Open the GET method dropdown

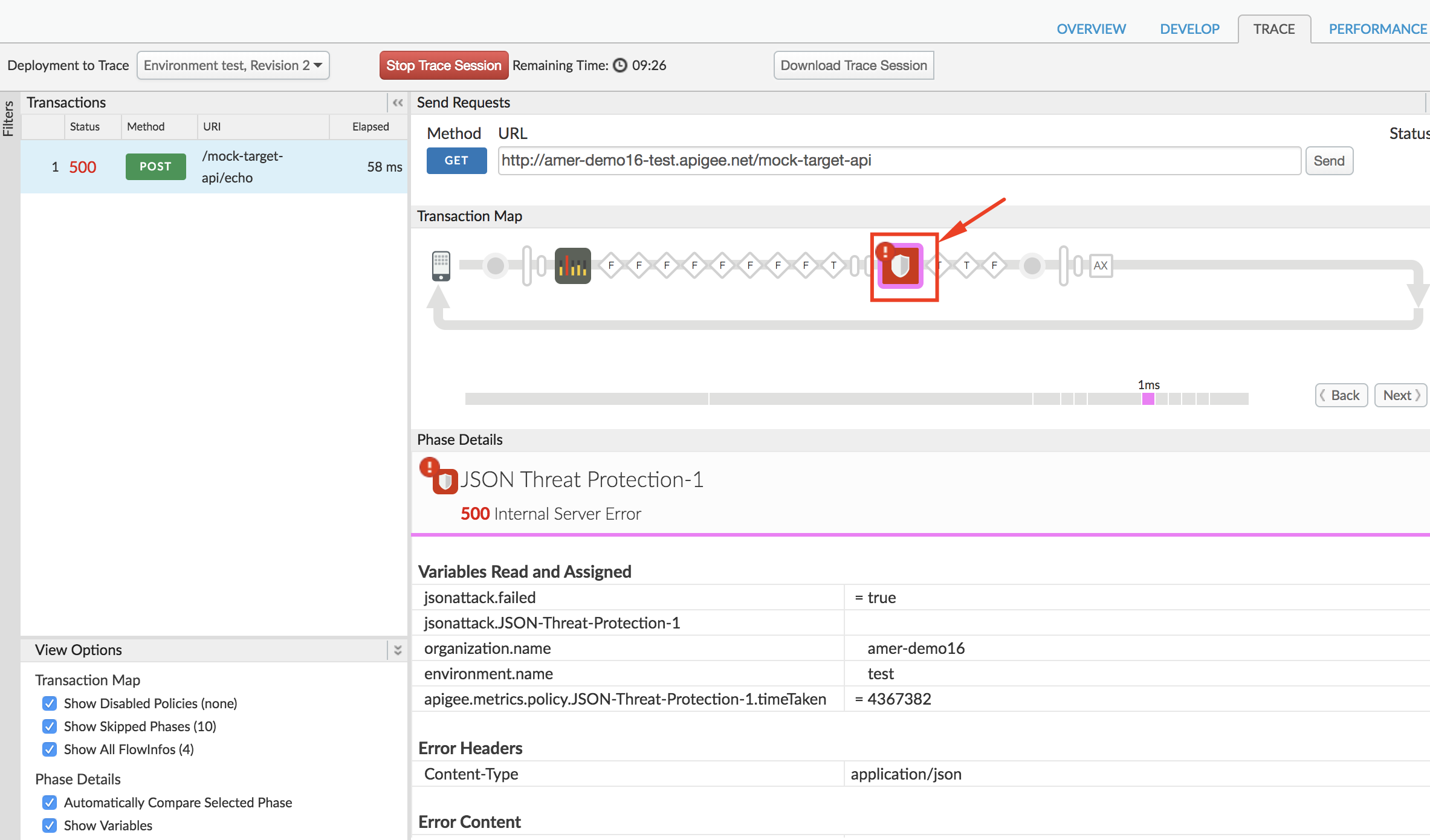[x=456, y=161]
